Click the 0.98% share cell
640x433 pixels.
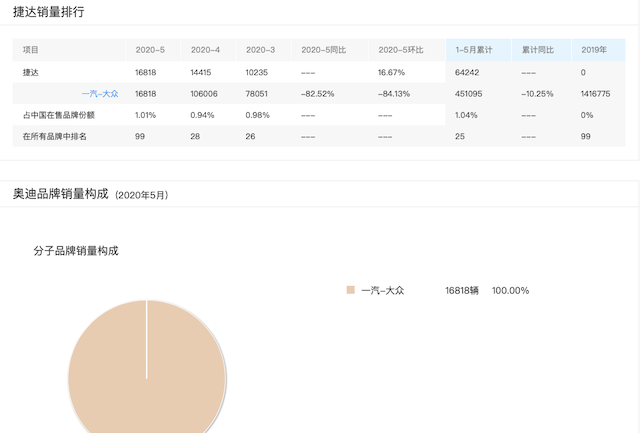coord(258,115)
